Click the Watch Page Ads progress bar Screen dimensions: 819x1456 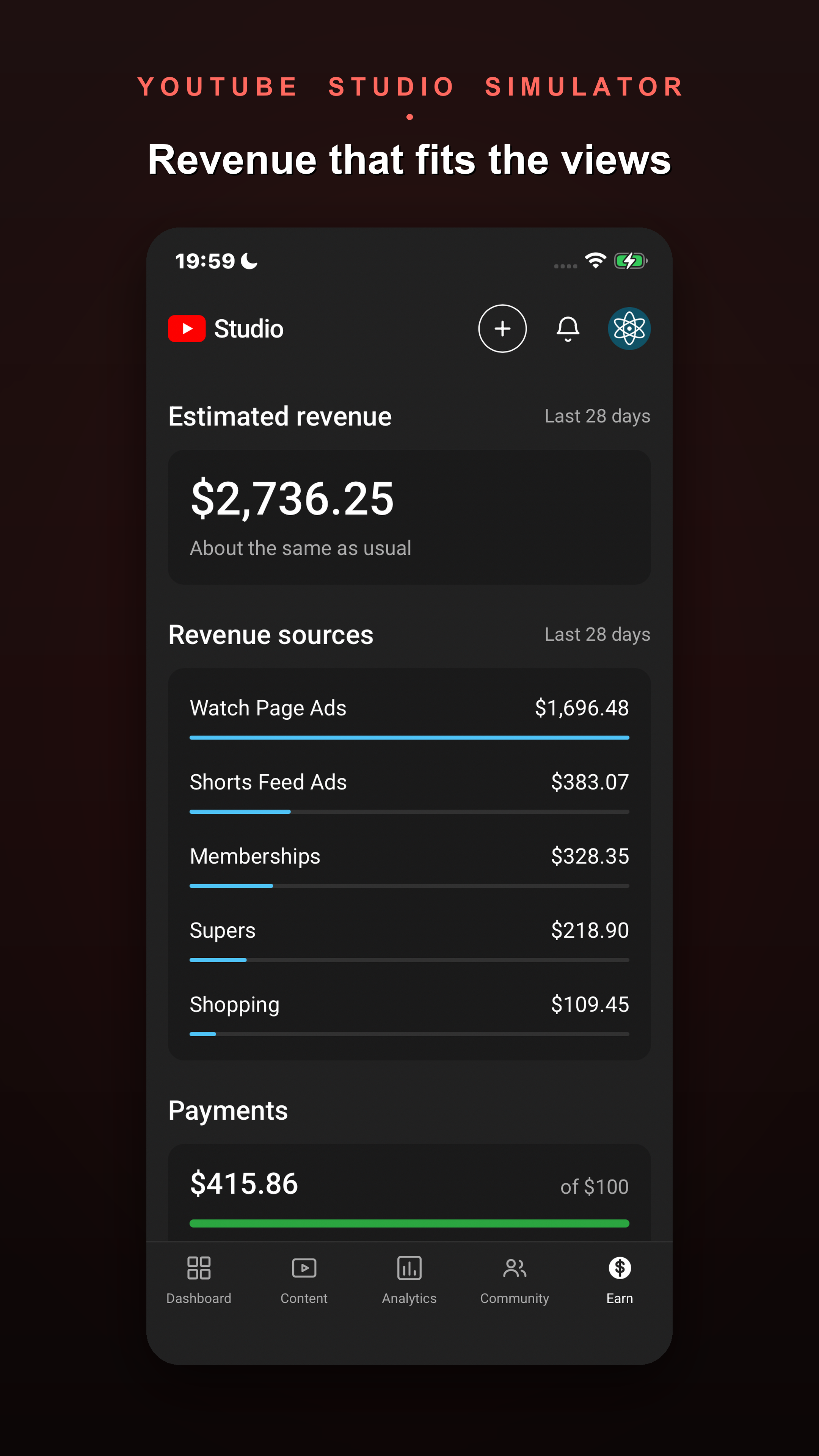coord(409,737)
